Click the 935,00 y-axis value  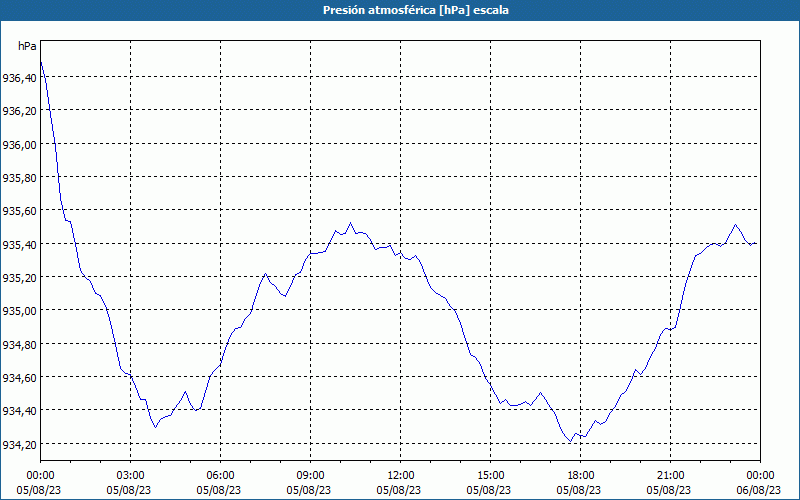click(19, 311)
